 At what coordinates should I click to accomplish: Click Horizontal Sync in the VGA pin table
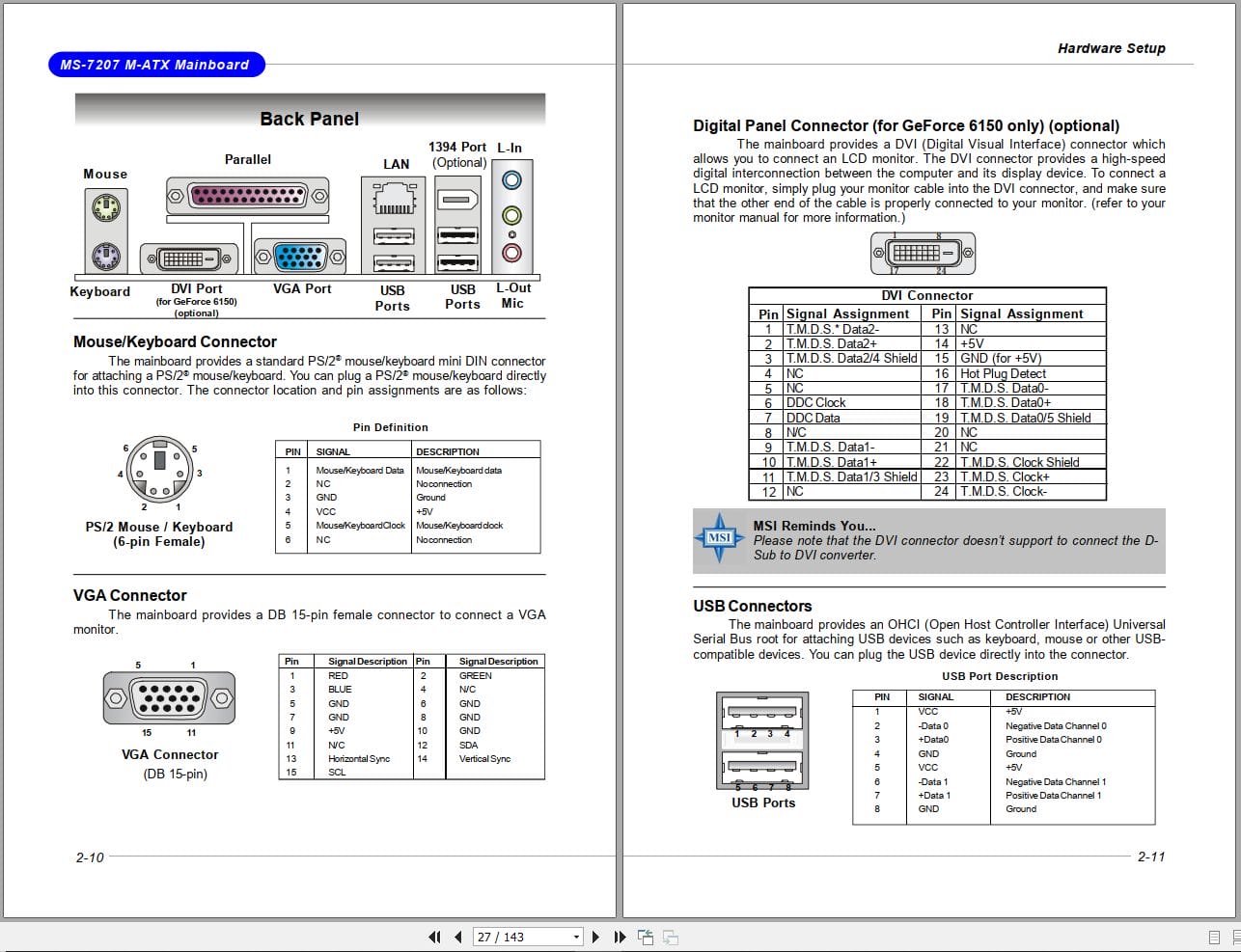pyautogui.click(x=359, y=759)
